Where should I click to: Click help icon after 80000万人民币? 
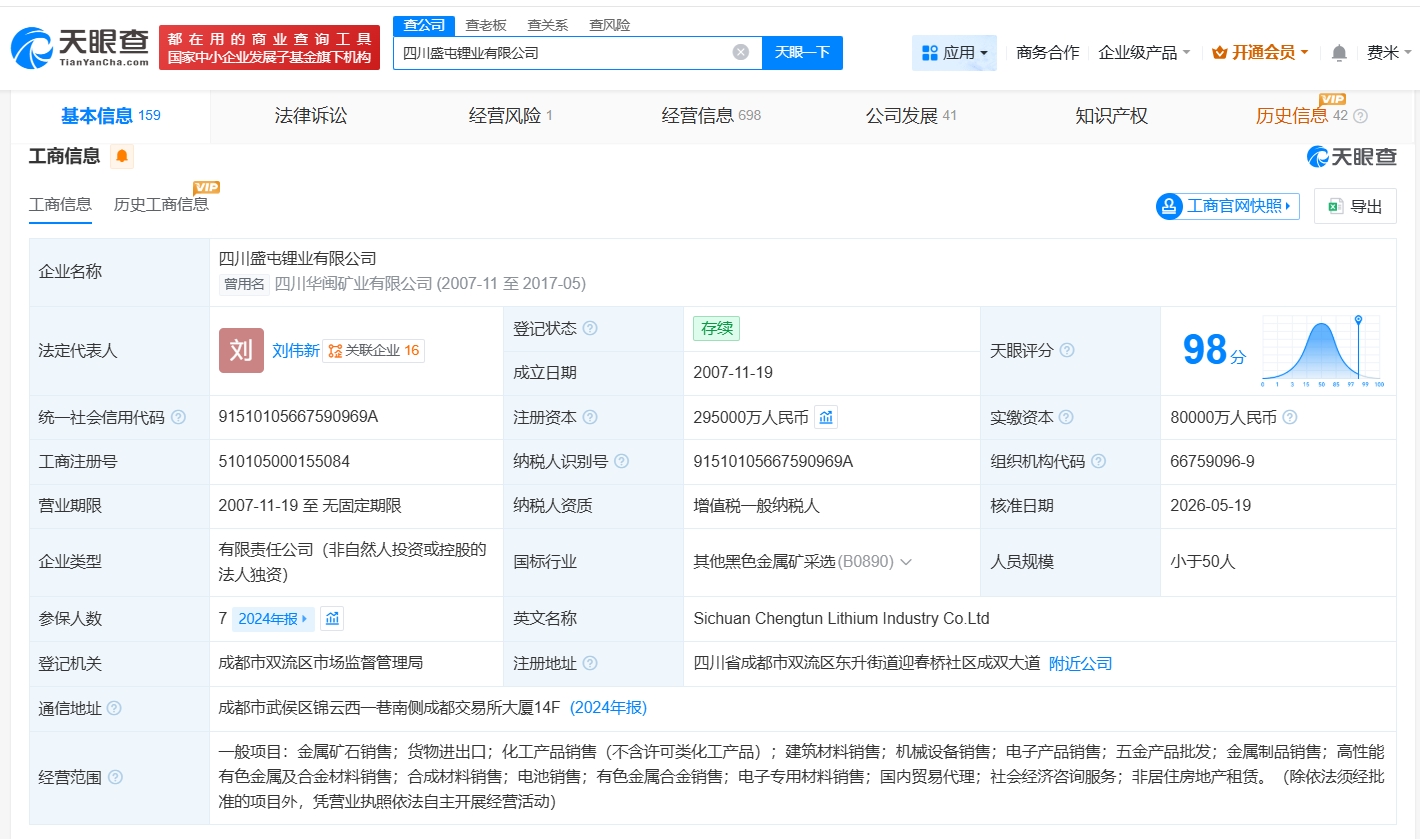(x=1290, y=417)
